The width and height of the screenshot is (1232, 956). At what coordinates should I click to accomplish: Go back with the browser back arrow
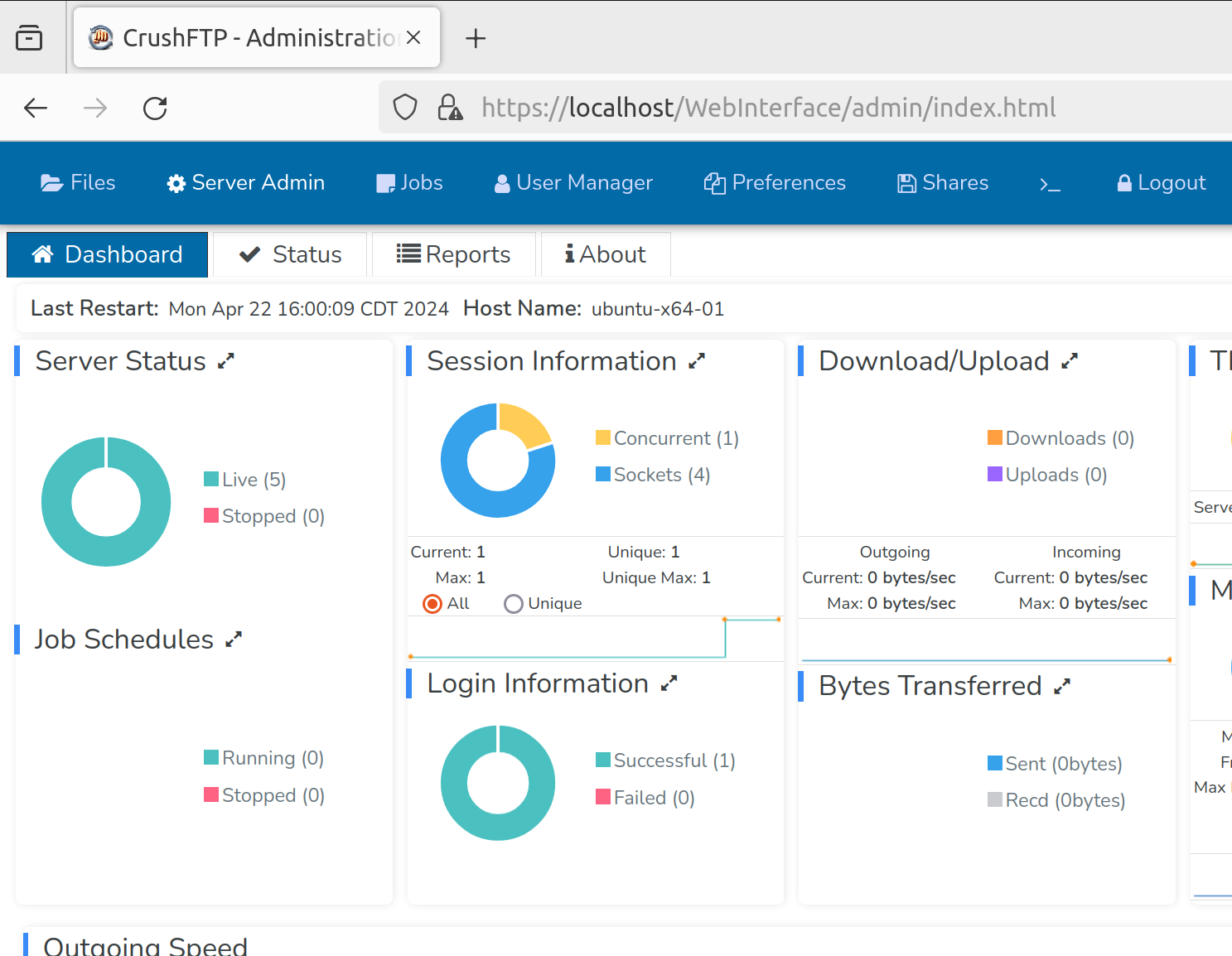tap(36, 108)
